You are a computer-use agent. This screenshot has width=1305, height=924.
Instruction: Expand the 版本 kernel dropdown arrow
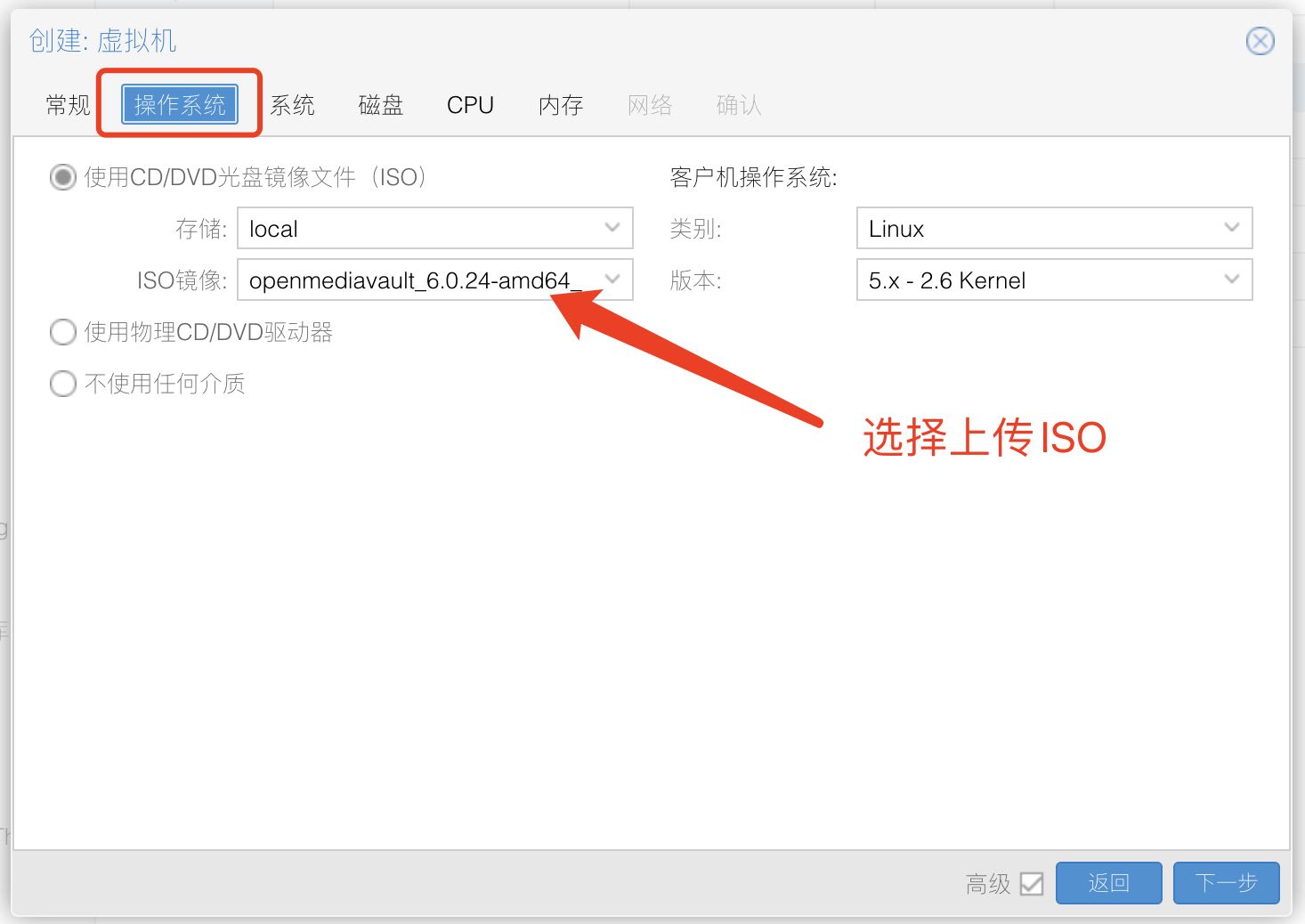(1232, 280)
